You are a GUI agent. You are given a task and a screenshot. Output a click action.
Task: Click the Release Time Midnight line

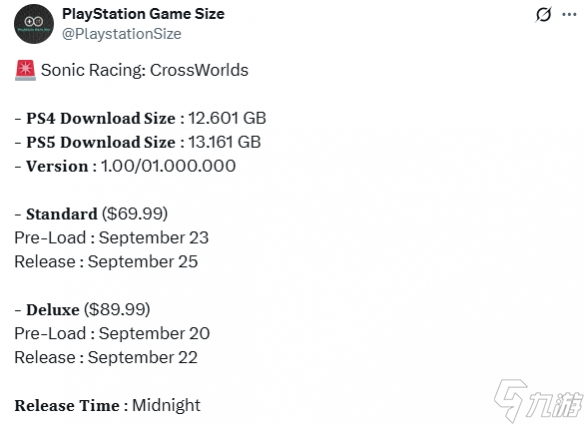[x=108, y=405]
